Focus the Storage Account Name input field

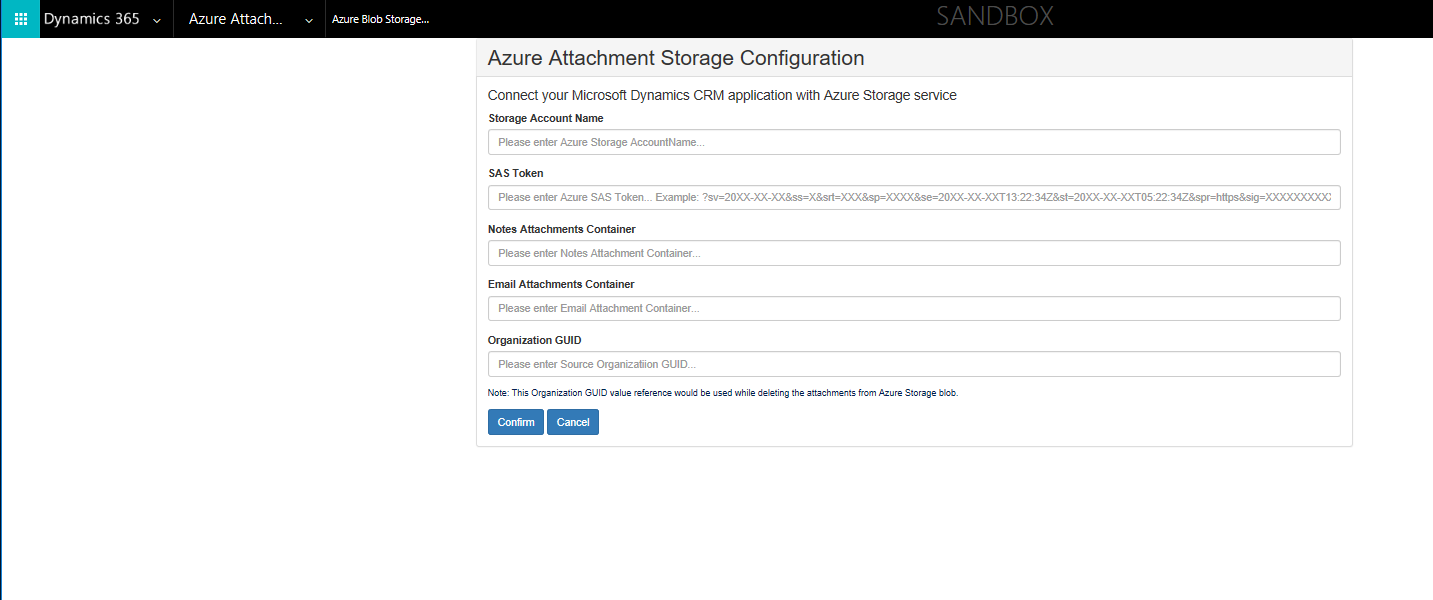(x=913, y=141)
